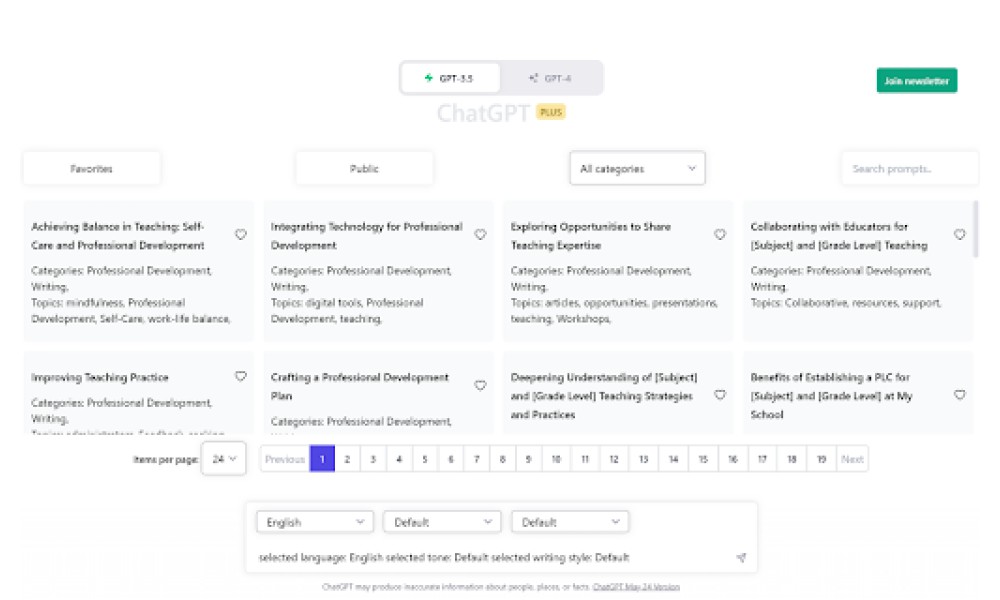Screen dimensions: 1000x600
Task: Go to page 10 of prompts
Action: point(556,459)
